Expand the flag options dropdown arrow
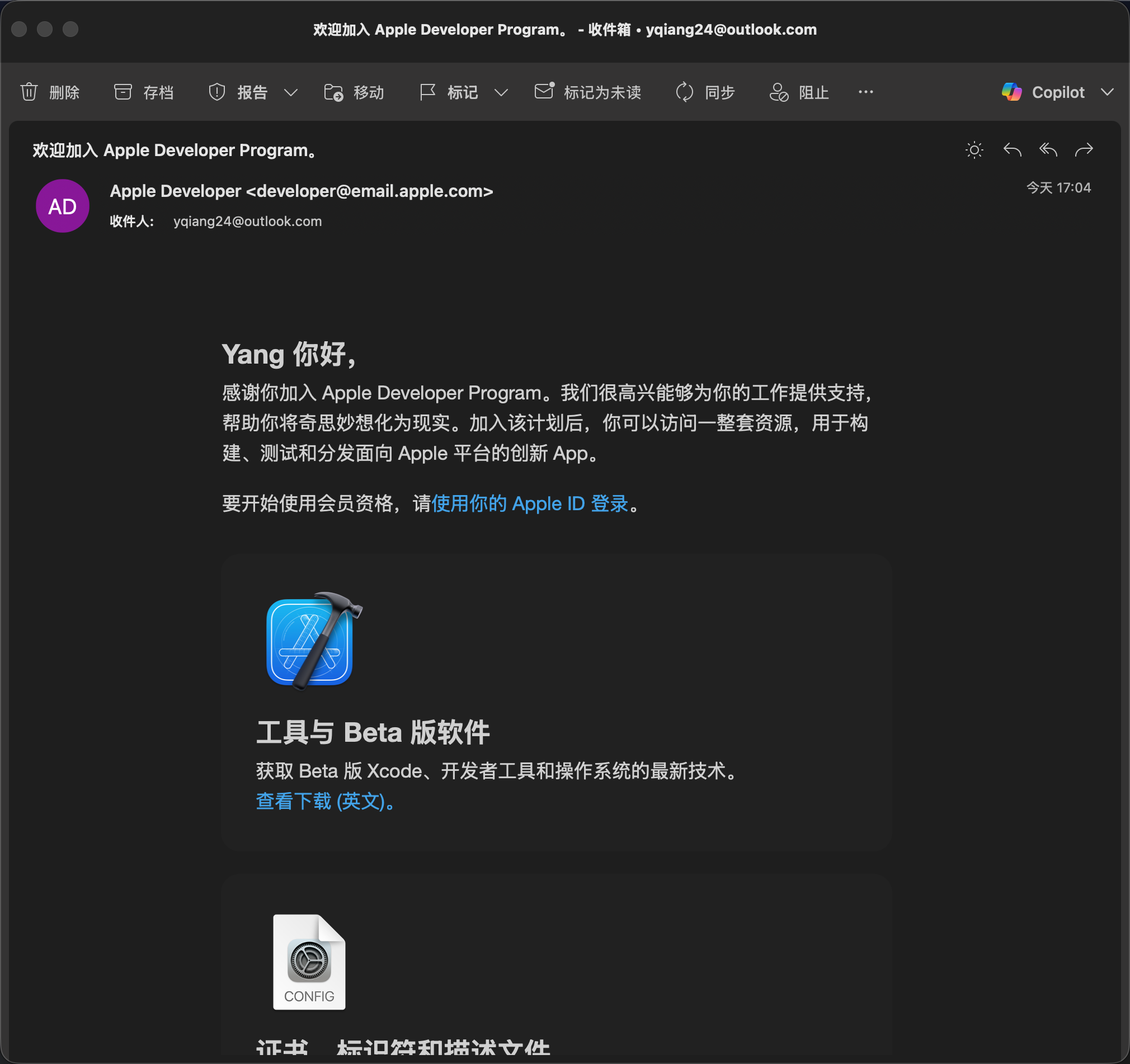This screenshot has height=1064, width=1130. coord(501,93)
